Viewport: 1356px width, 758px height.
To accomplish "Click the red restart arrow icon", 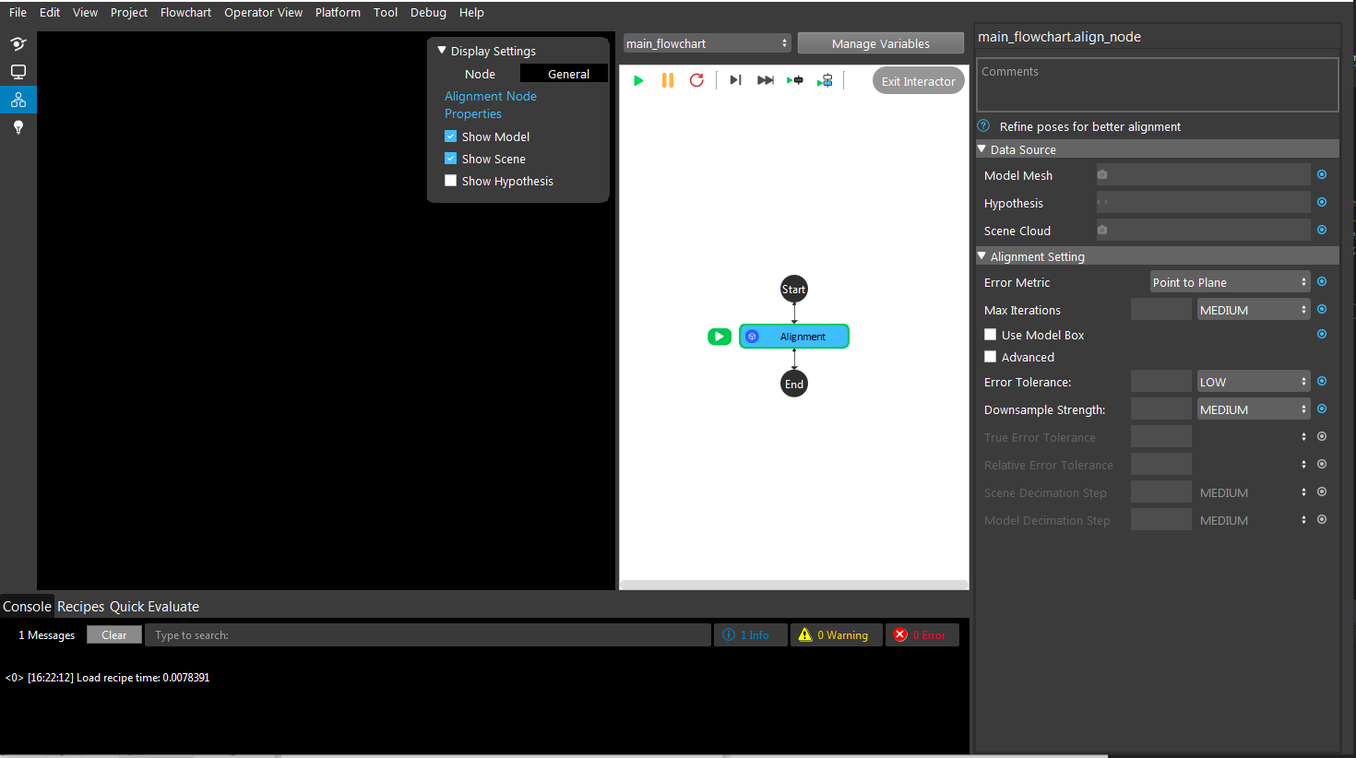I will tap(697, 80).
